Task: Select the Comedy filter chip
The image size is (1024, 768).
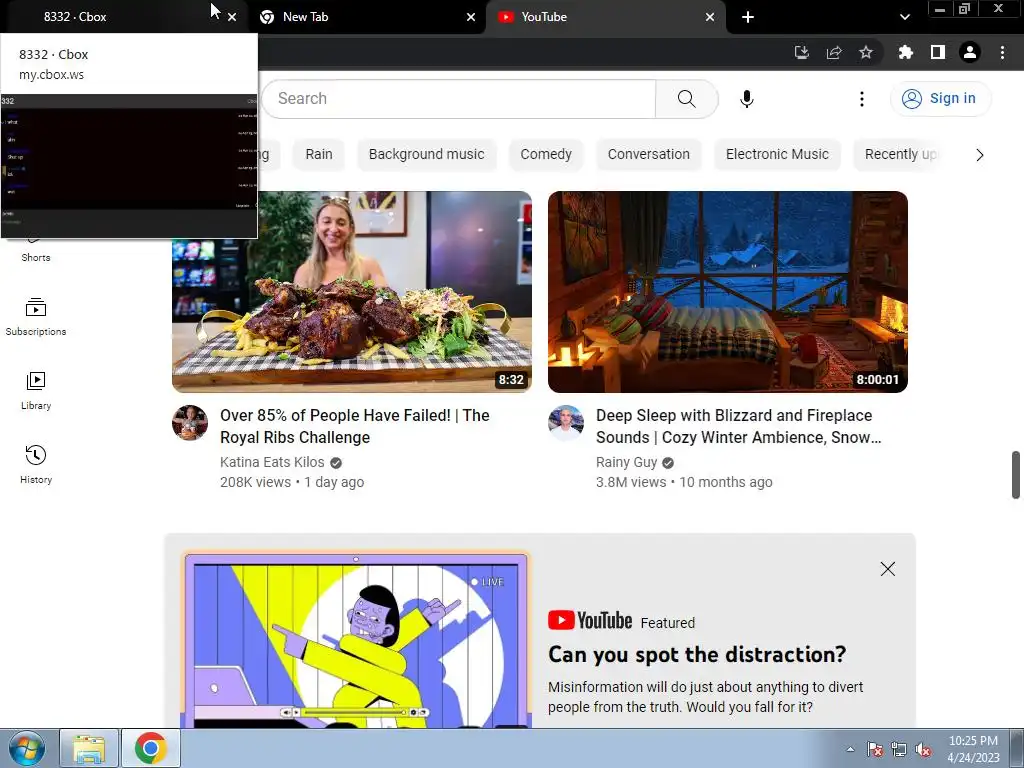Action: point(546,154)
